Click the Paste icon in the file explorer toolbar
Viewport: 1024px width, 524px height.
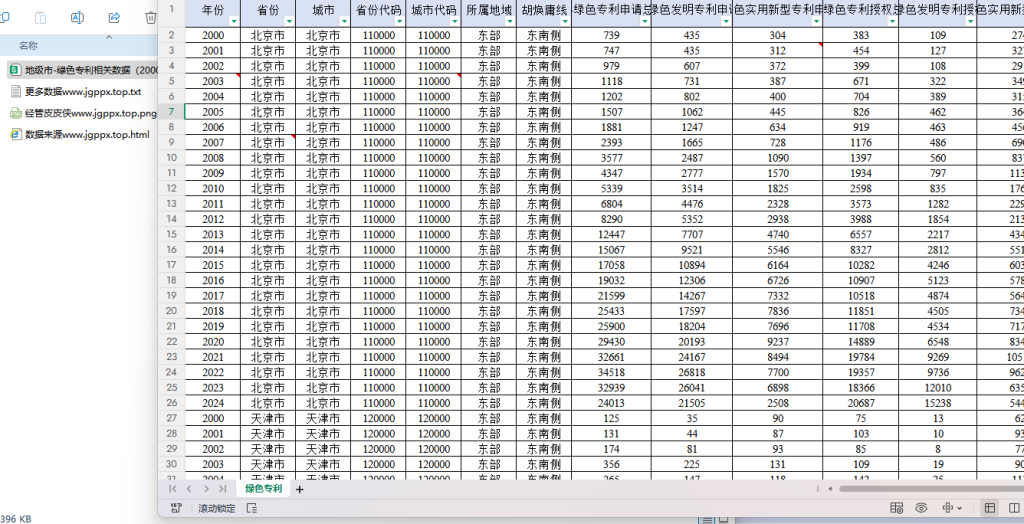click(40, 18)
